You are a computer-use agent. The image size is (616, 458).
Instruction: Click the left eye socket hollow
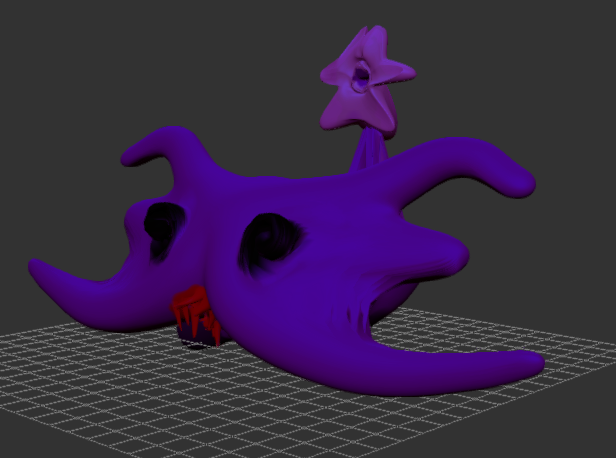[164, 226]
